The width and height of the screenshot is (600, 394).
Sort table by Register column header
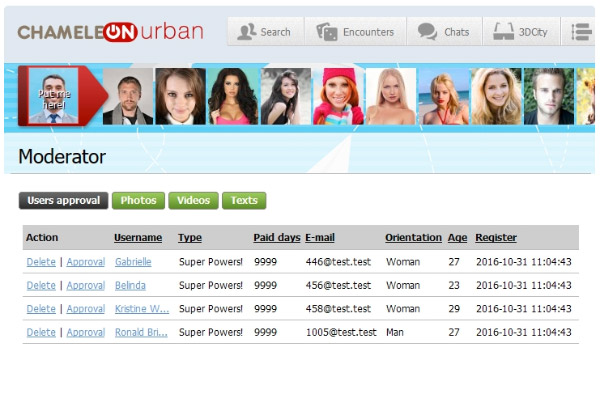coord(496,238)
